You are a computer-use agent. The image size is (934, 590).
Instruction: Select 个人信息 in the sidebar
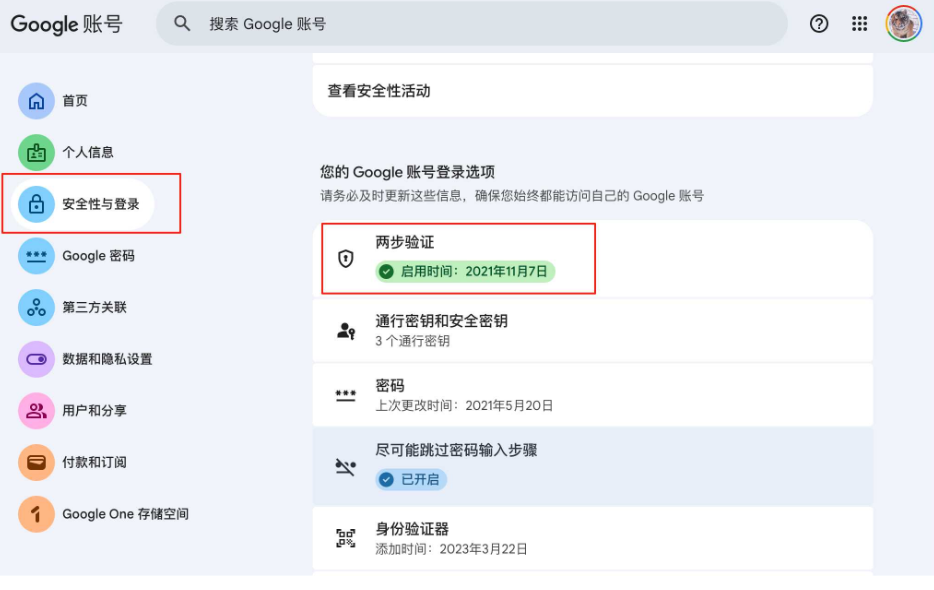(87, 153)
